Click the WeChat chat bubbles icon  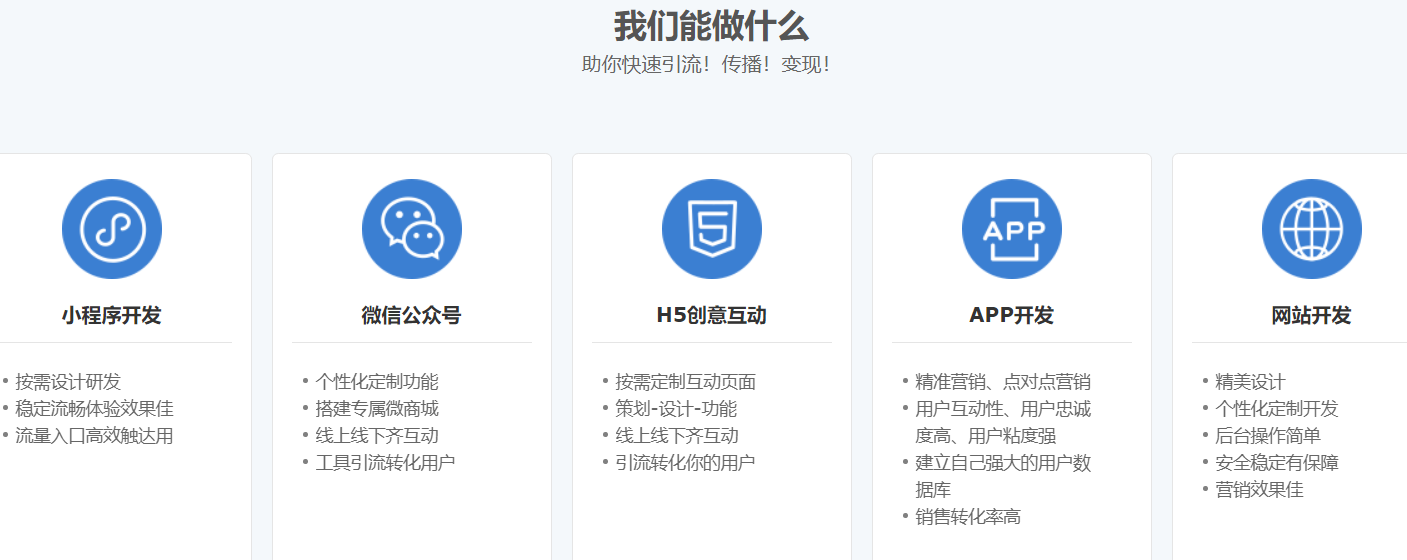coord(412,229)
